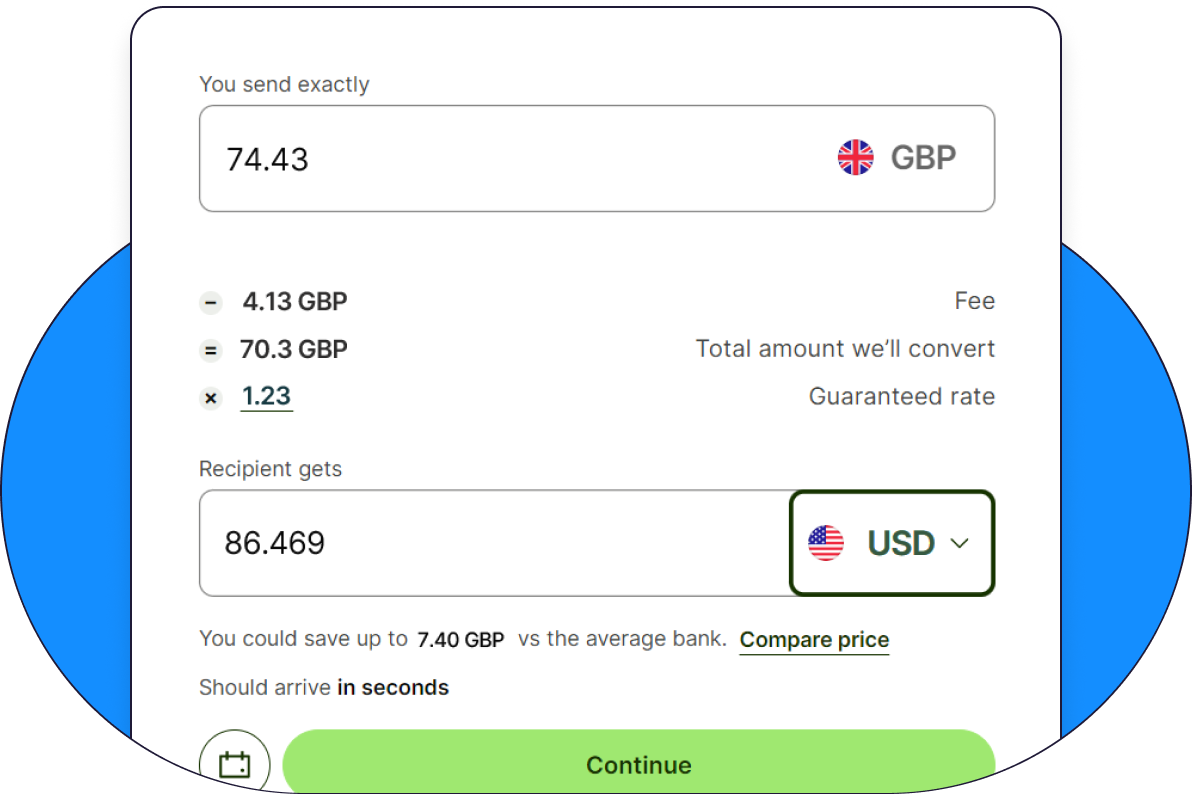Click the US flag icon
1192x794 pixels.
pyautogui.click(x=826, y=543)
